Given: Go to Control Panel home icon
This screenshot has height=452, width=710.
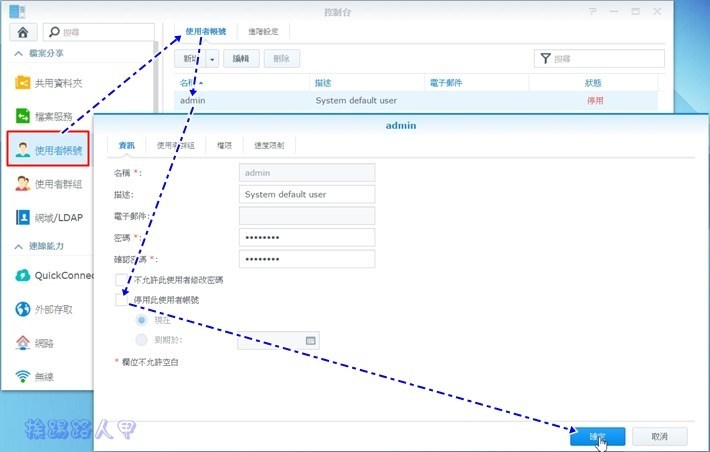Looking at the screenshot, I should [x=23, y=32].
